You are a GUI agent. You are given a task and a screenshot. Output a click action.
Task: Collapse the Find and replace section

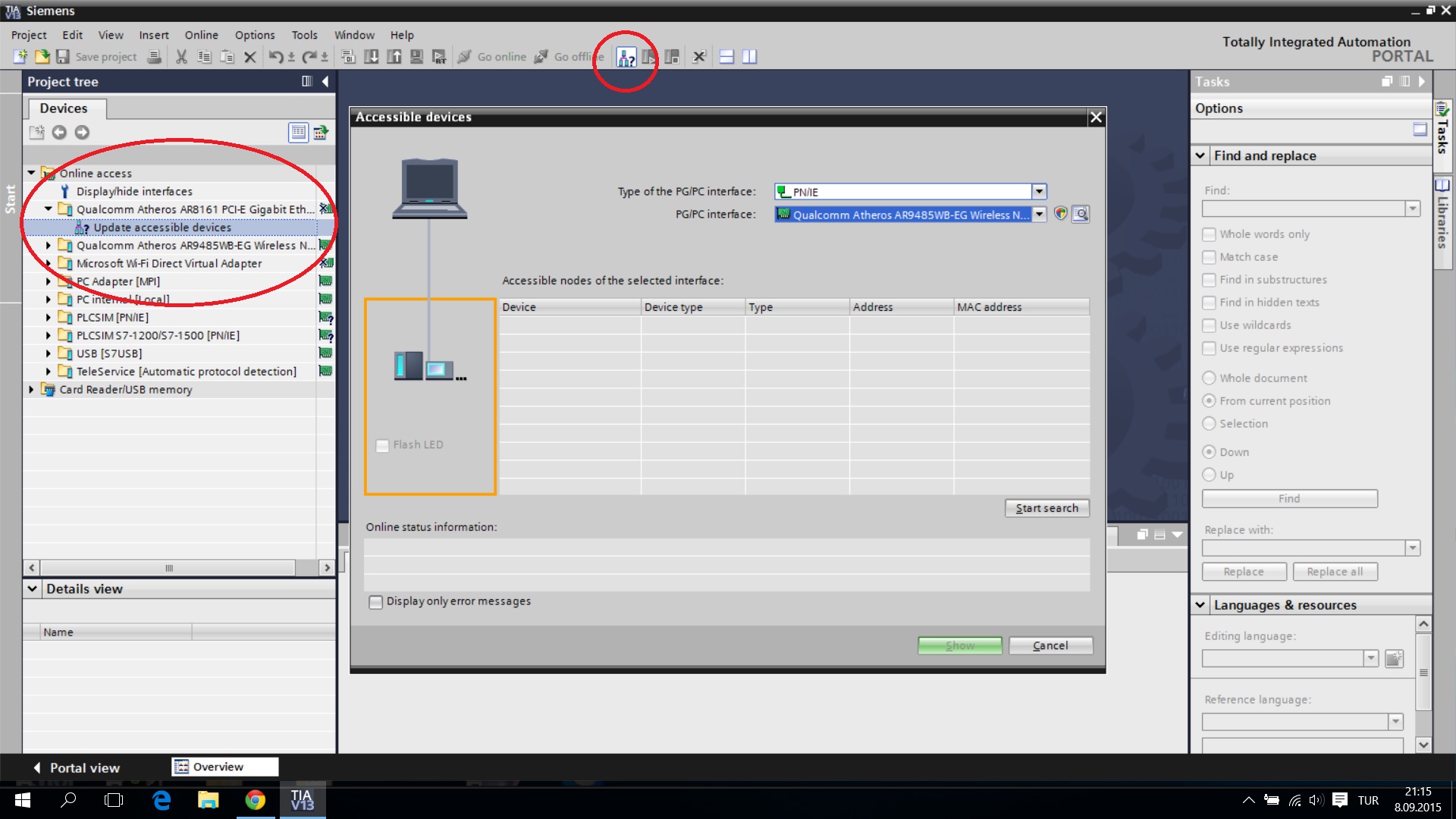pyautogui.click(x=1200, y=156)
